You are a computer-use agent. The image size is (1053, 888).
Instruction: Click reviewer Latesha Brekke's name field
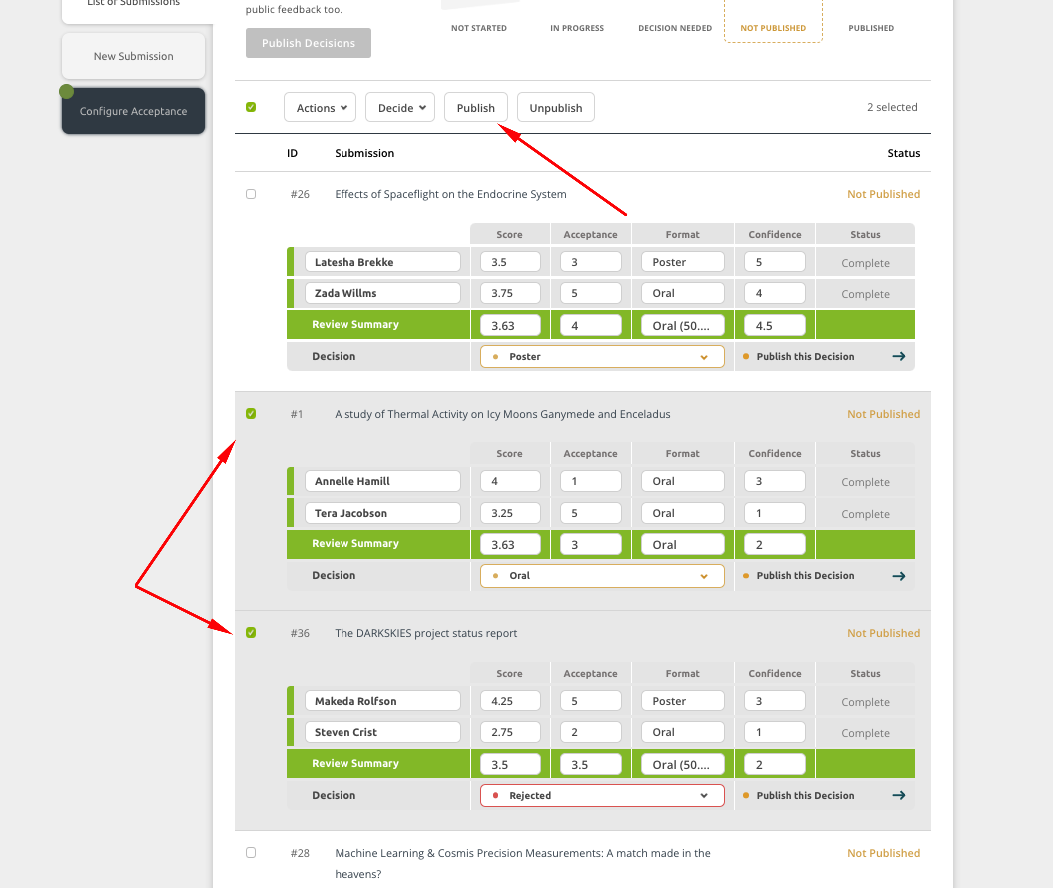pos(383,262)
